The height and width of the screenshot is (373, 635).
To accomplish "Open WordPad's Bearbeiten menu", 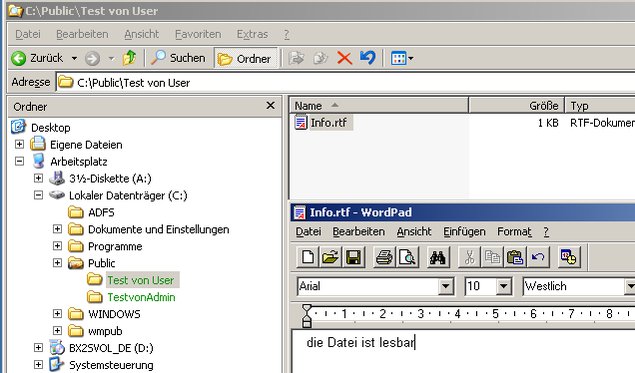I will 358,232.
